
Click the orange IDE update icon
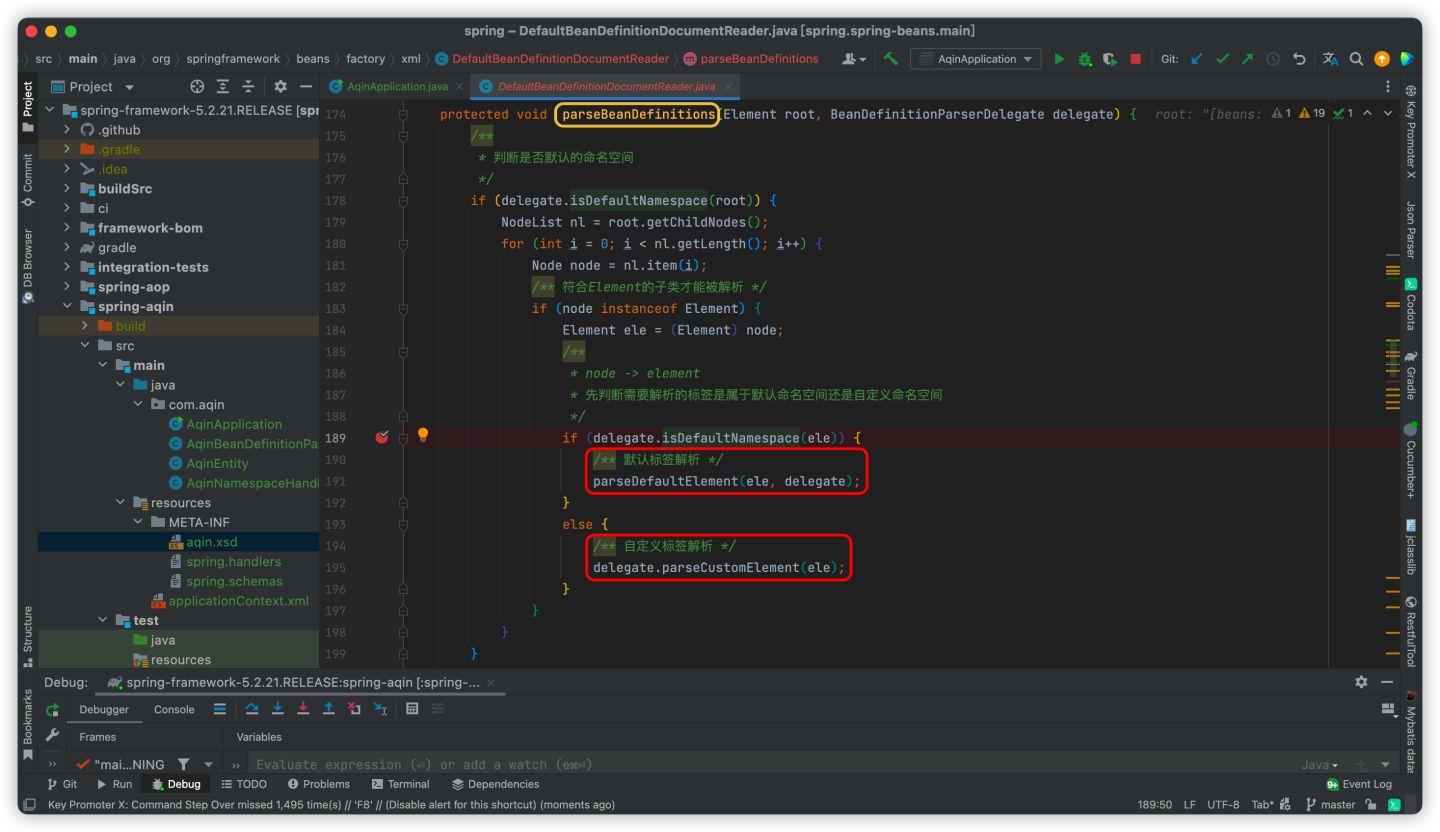(x=1382, y=59)
